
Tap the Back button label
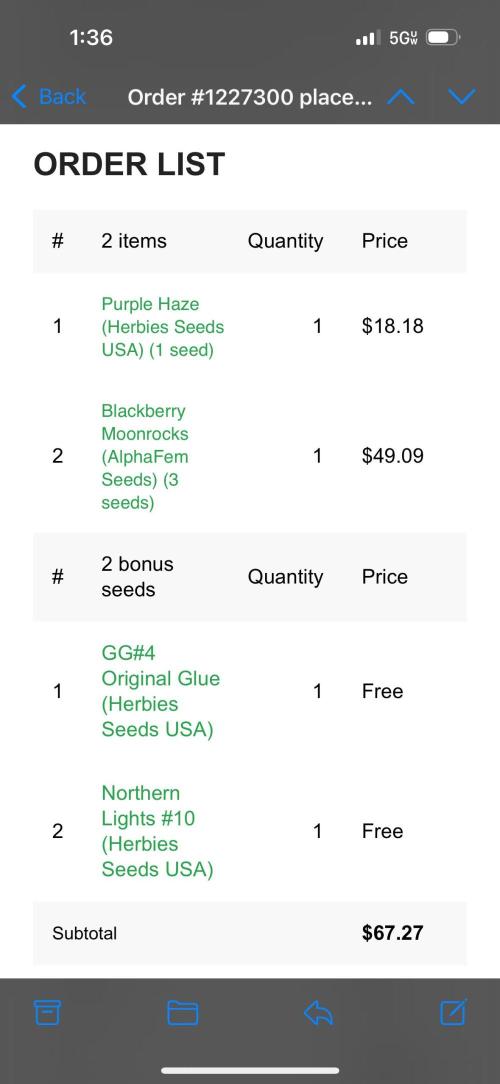tap(62, 97)
